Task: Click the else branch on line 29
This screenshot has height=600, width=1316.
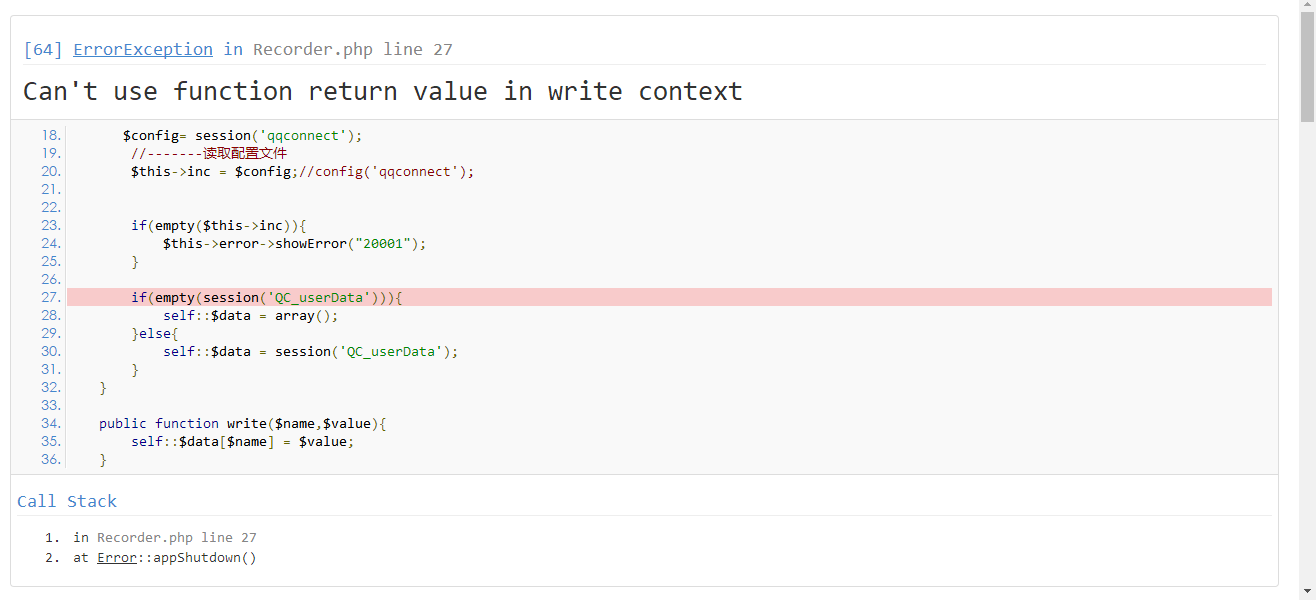Action: pyautogui.click(x=154, y=333)
